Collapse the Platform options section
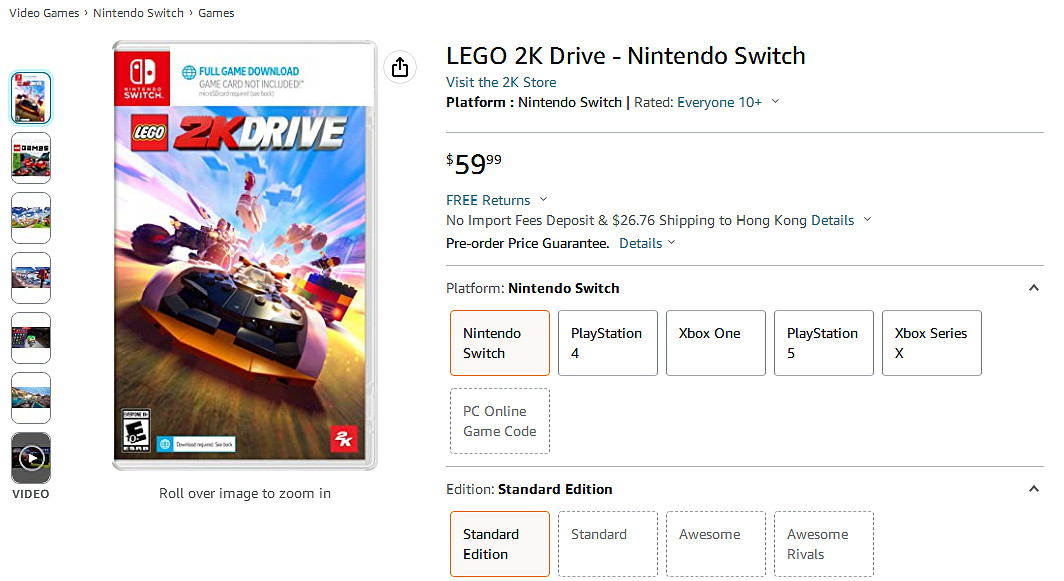The height and width of the screenshot is (581, 1064). pos(1034,288)
